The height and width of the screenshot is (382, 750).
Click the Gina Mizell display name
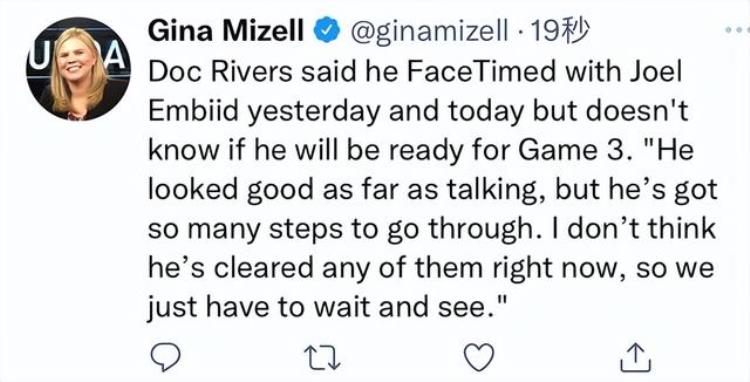(226, 32)
